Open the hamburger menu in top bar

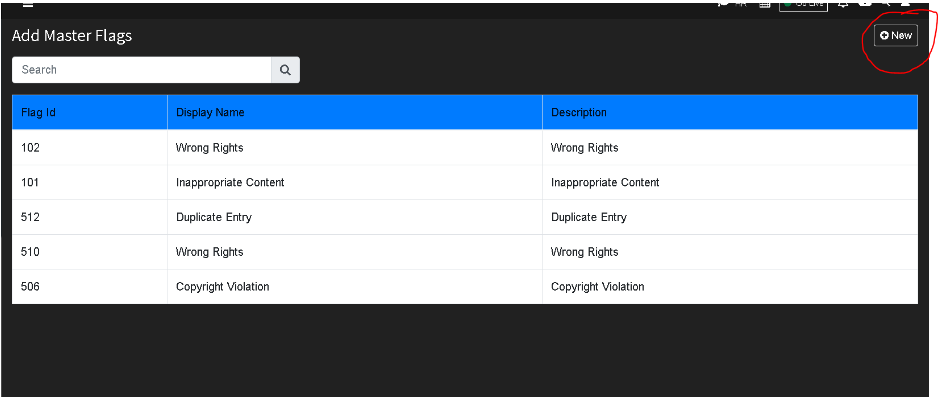[x=28, y=5]
